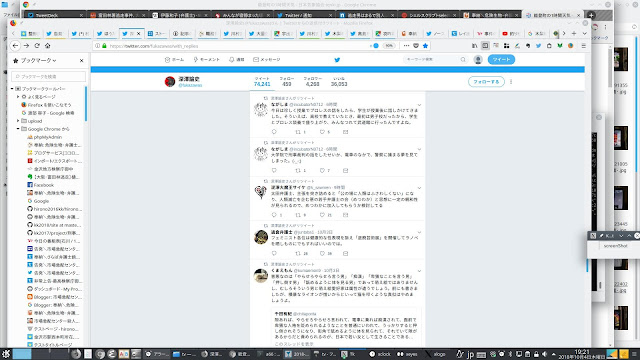Expand the よく見るページ folder
Image resolution: width=640 pixels, height=360 pixels.
coord(18,97)
